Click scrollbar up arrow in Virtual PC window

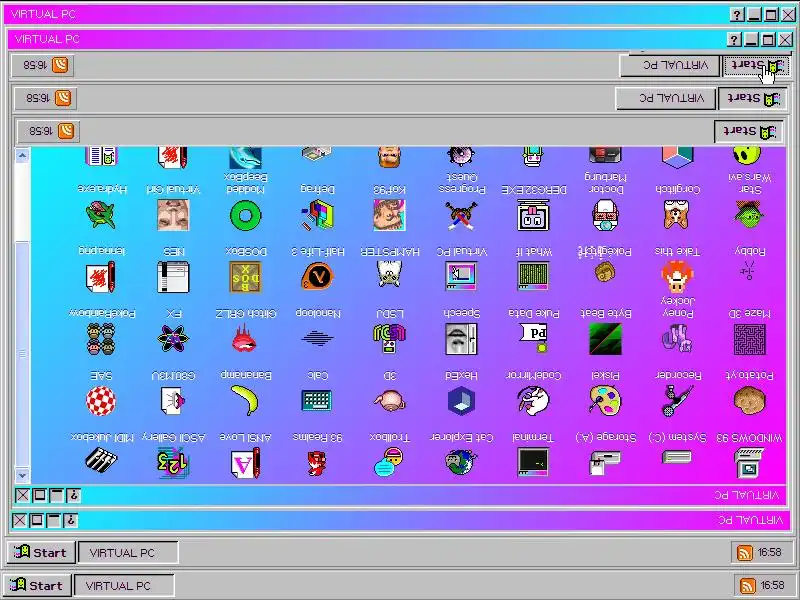pos(22,155)
